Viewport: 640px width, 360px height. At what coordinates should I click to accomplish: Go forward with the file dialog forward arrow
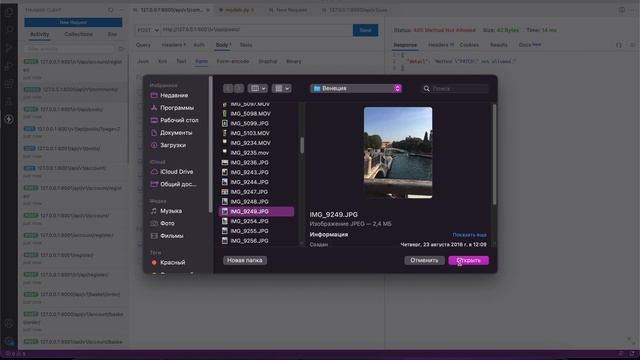pos(239,88)
